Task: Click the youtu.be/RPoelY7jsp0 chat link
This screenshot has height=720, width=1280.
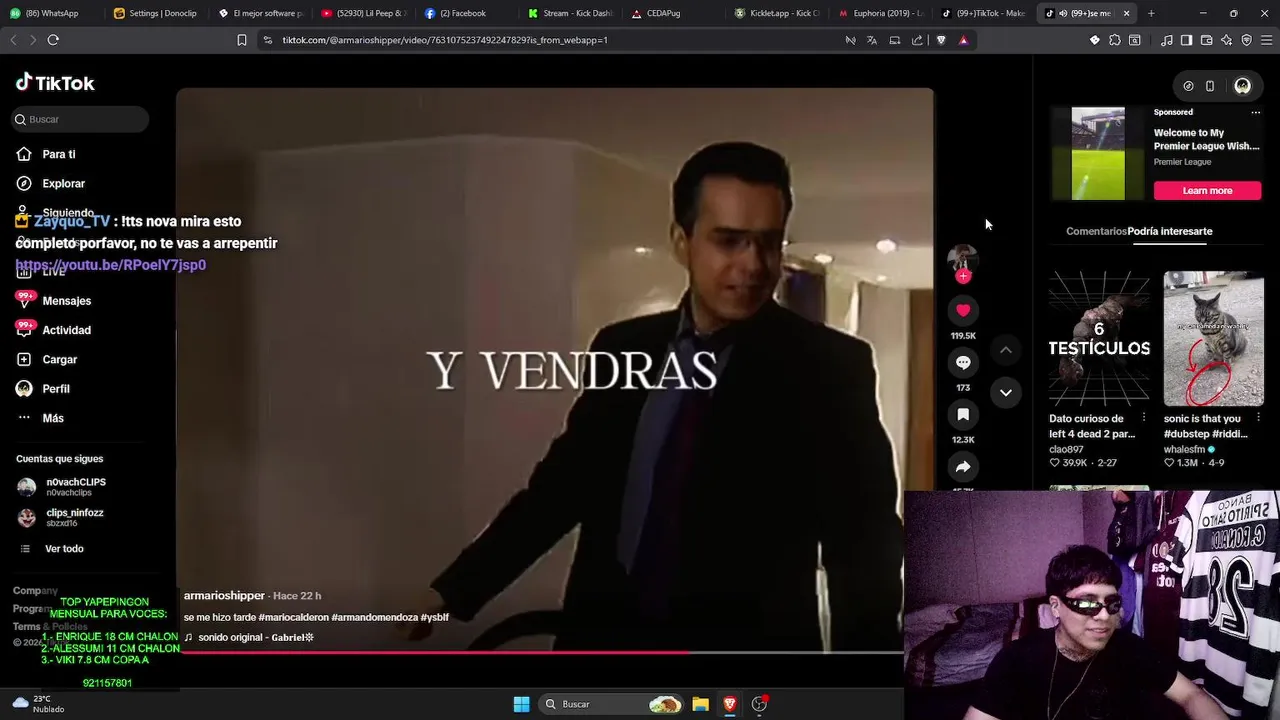Action: coord(111,265)
